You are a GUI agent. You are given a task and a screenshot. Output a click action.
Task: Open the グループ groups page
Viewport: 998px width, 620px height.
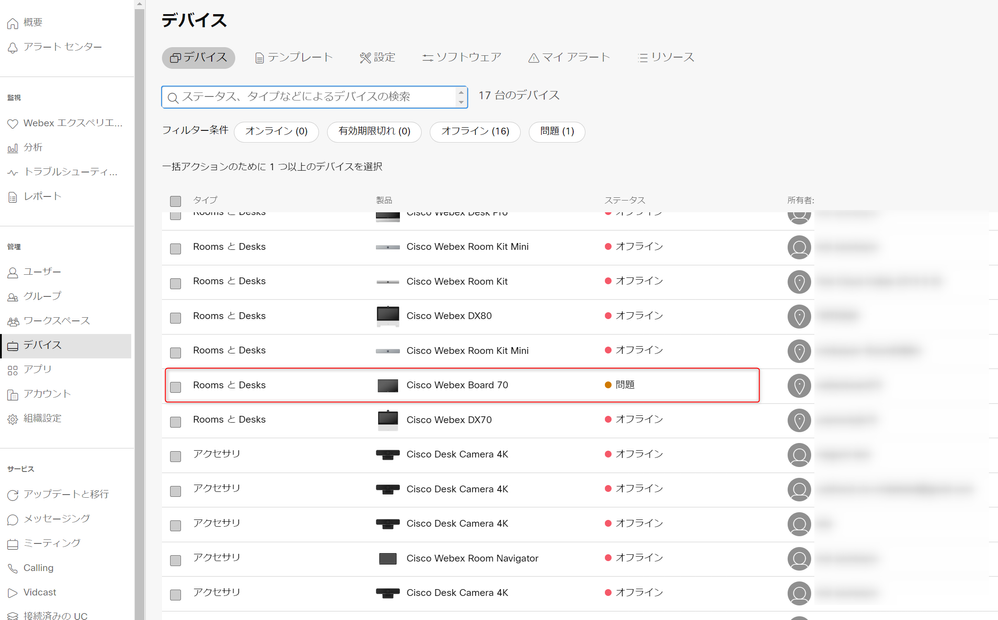pos(34,296)
